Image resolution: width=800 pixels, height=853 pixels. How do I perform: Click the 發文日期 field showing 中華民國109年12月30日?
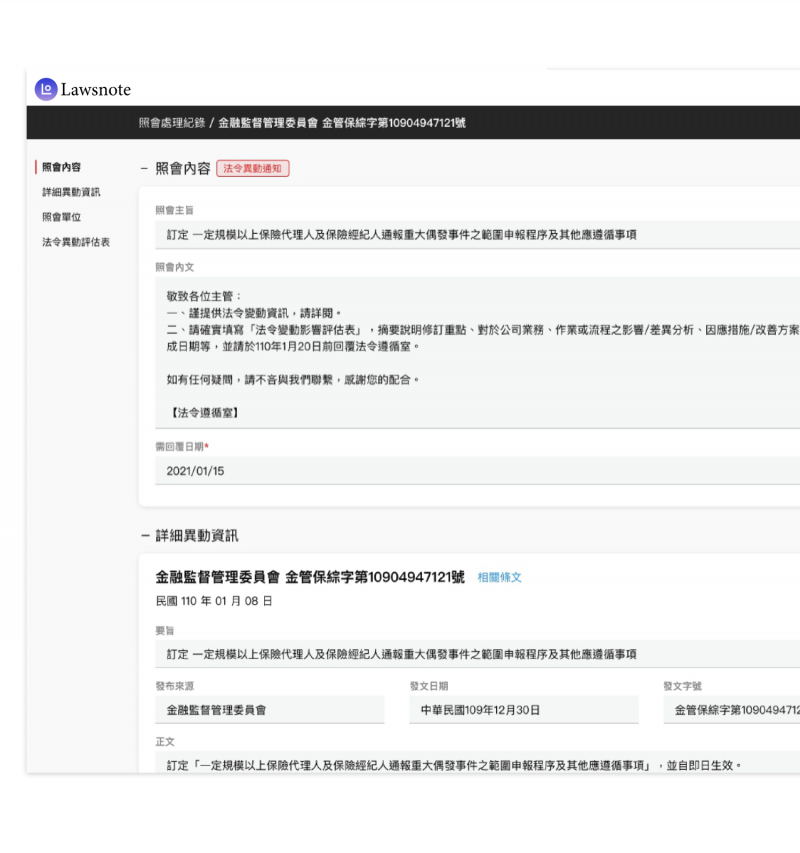point(525,709)
